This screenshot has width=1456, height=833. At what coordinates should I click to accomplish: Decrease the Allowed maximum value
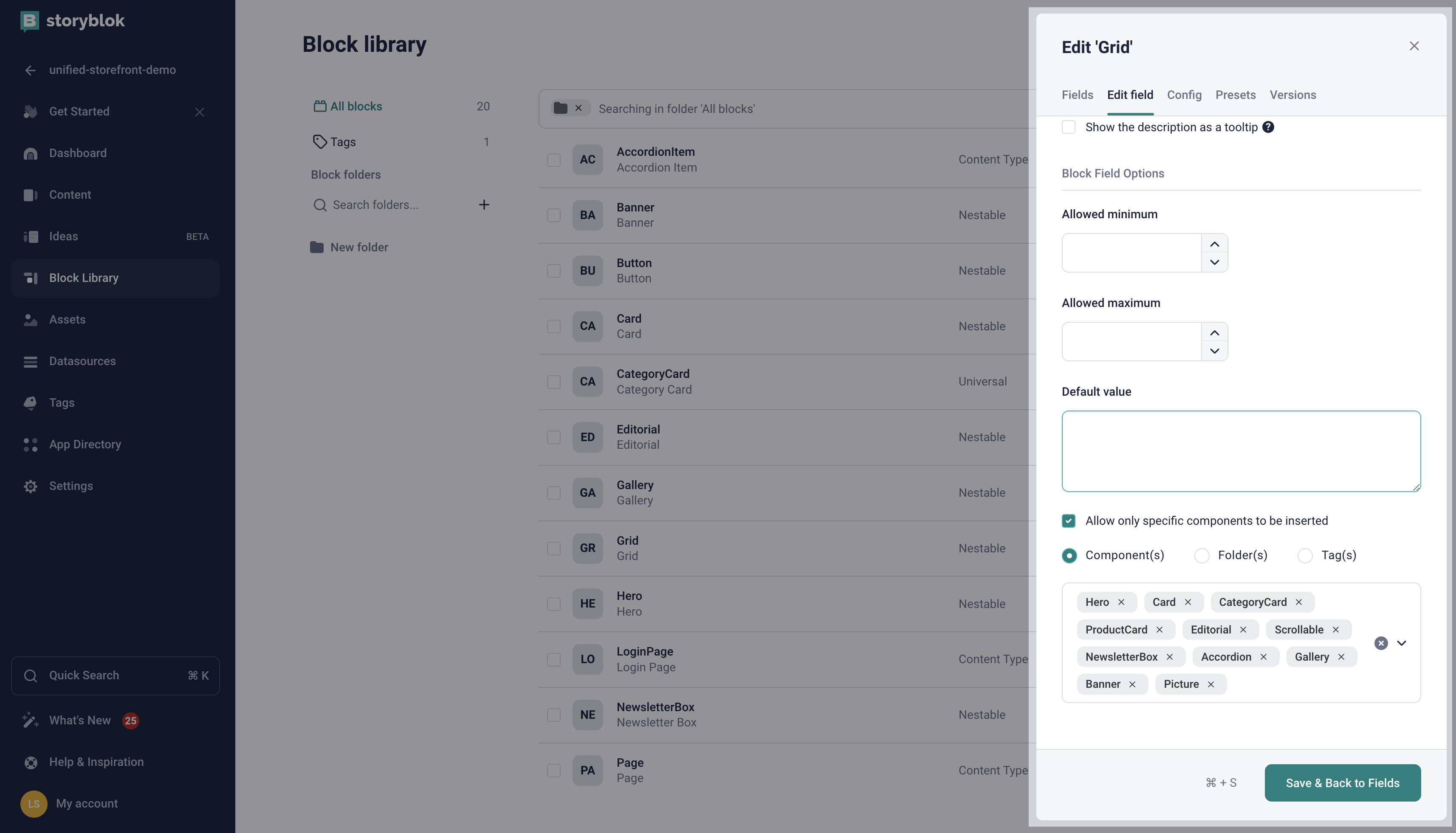[1214, 351]
